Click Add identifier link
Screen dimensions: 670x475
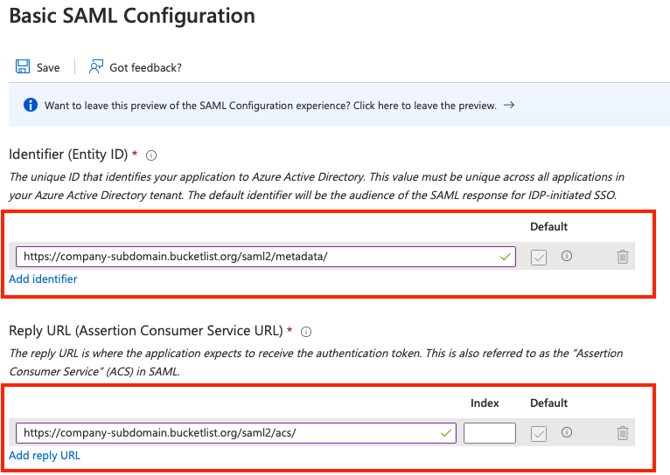pos(43,279)
